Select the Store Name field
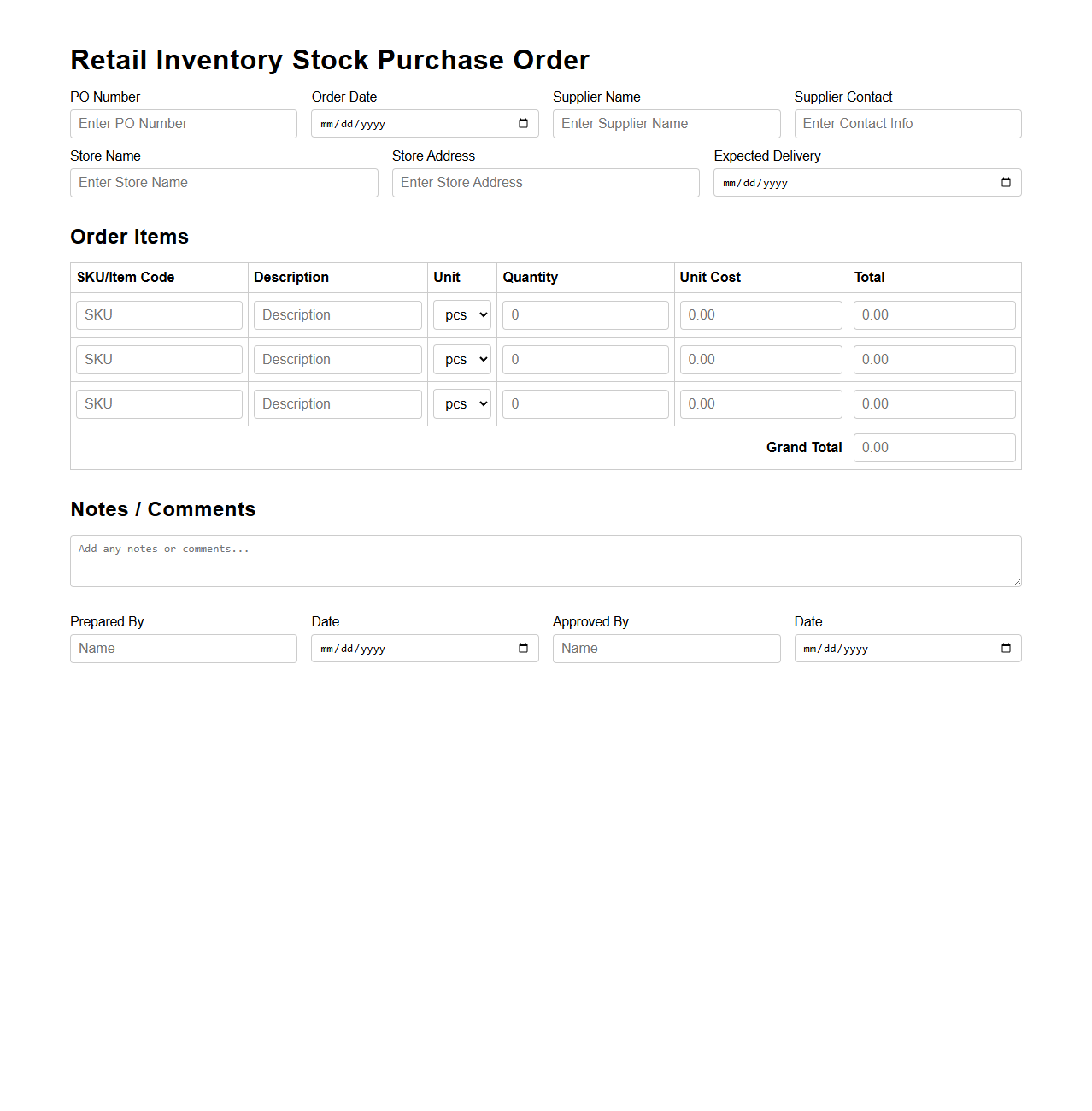 tap(223, 182)
